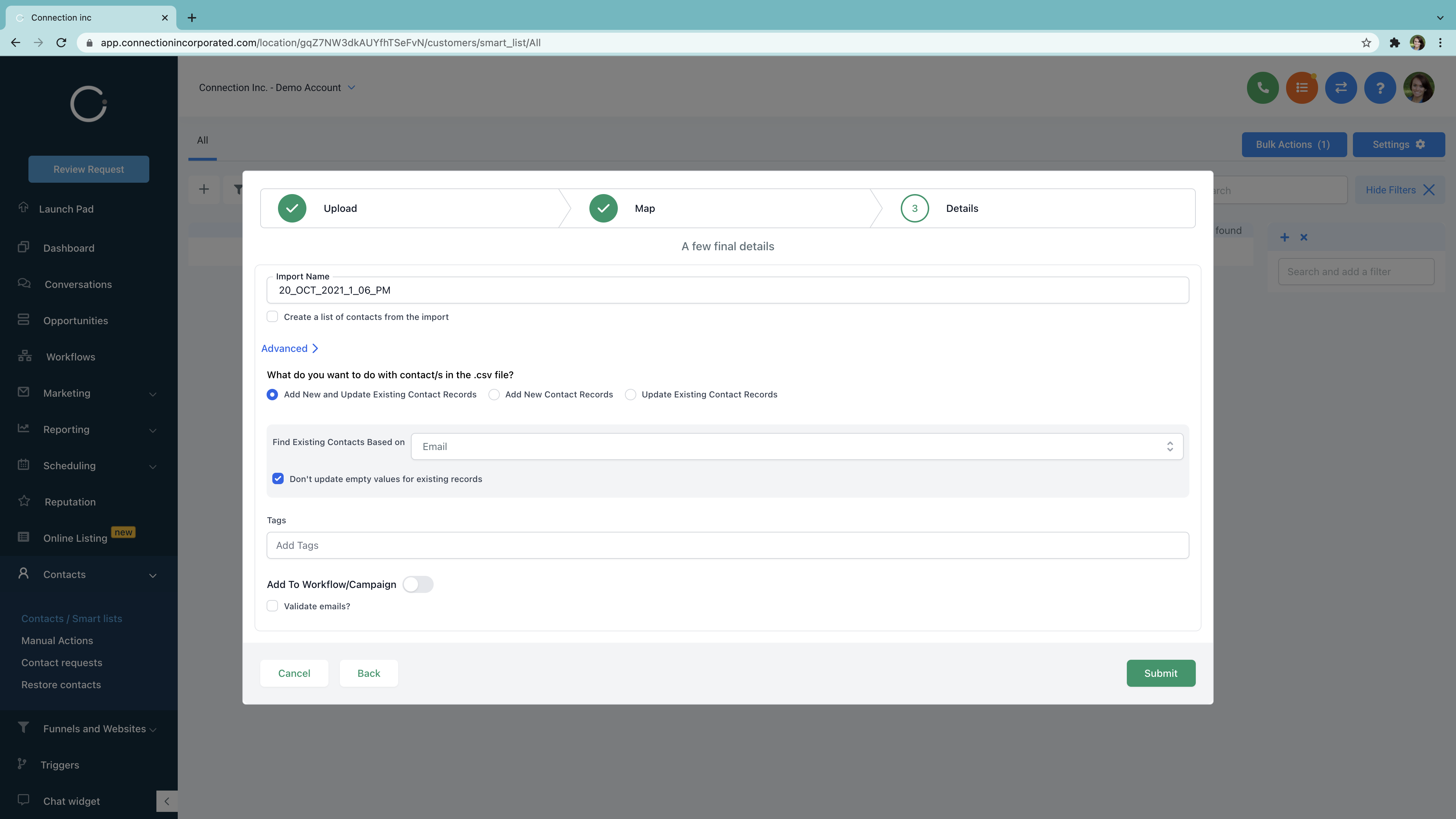Click the Conversations chat bubble icon
1456x819 pixels.
coord(24,283)
